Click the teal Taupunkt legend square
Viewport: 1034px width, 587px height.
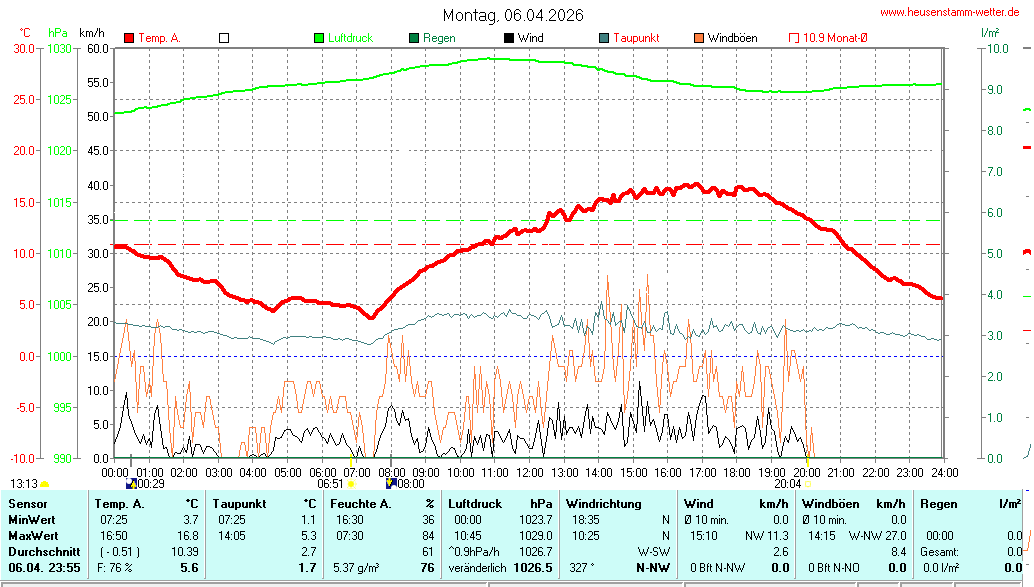tap(604, 38)
